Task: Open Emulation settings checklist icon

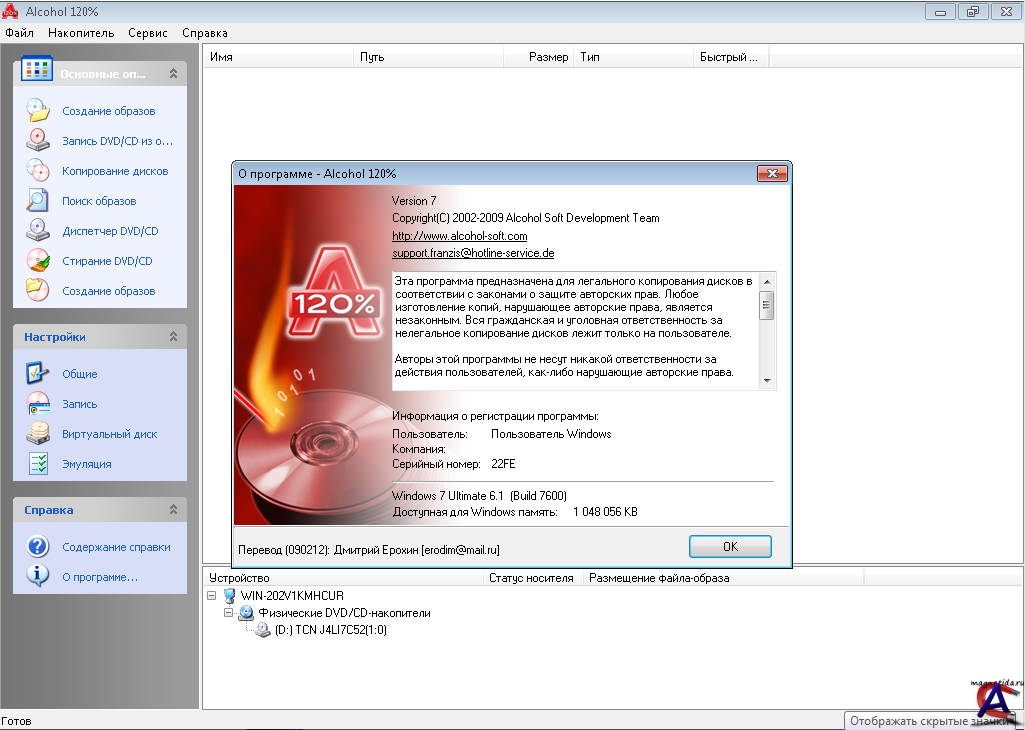Action: click(x=37, y=464)
